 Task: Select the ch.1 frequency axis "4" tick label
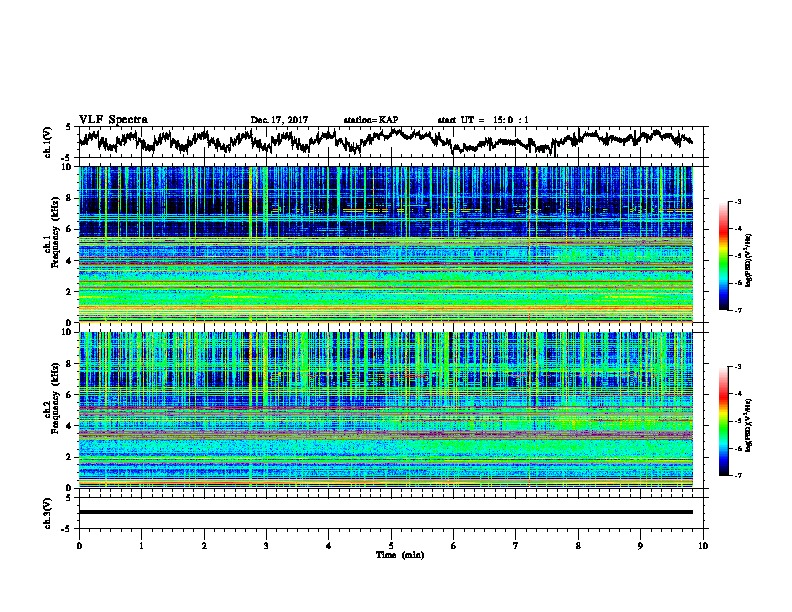click(70, 261)
